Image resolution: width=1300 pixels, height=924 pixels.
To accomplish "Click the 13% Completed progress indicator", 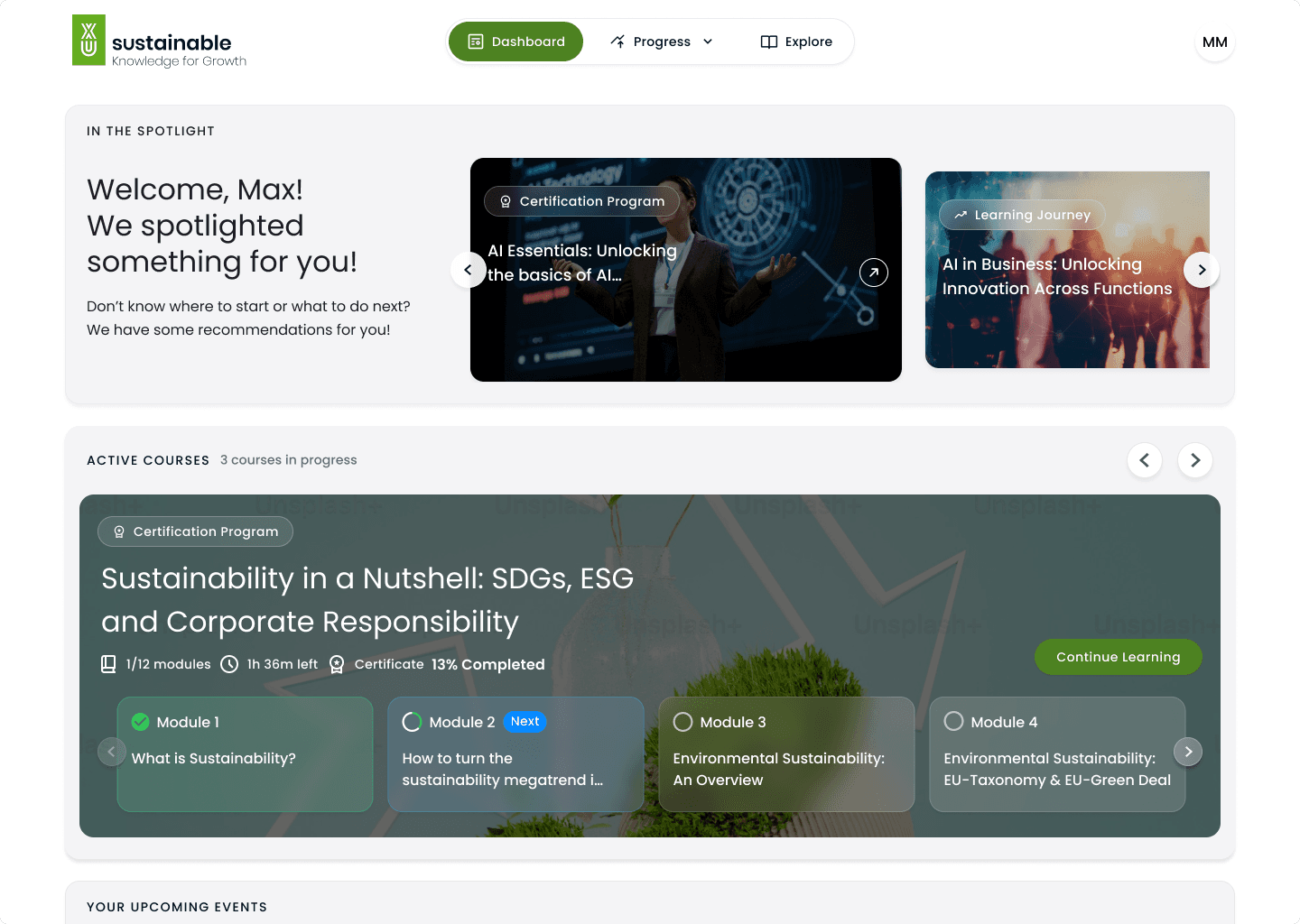I will [488, 664].
